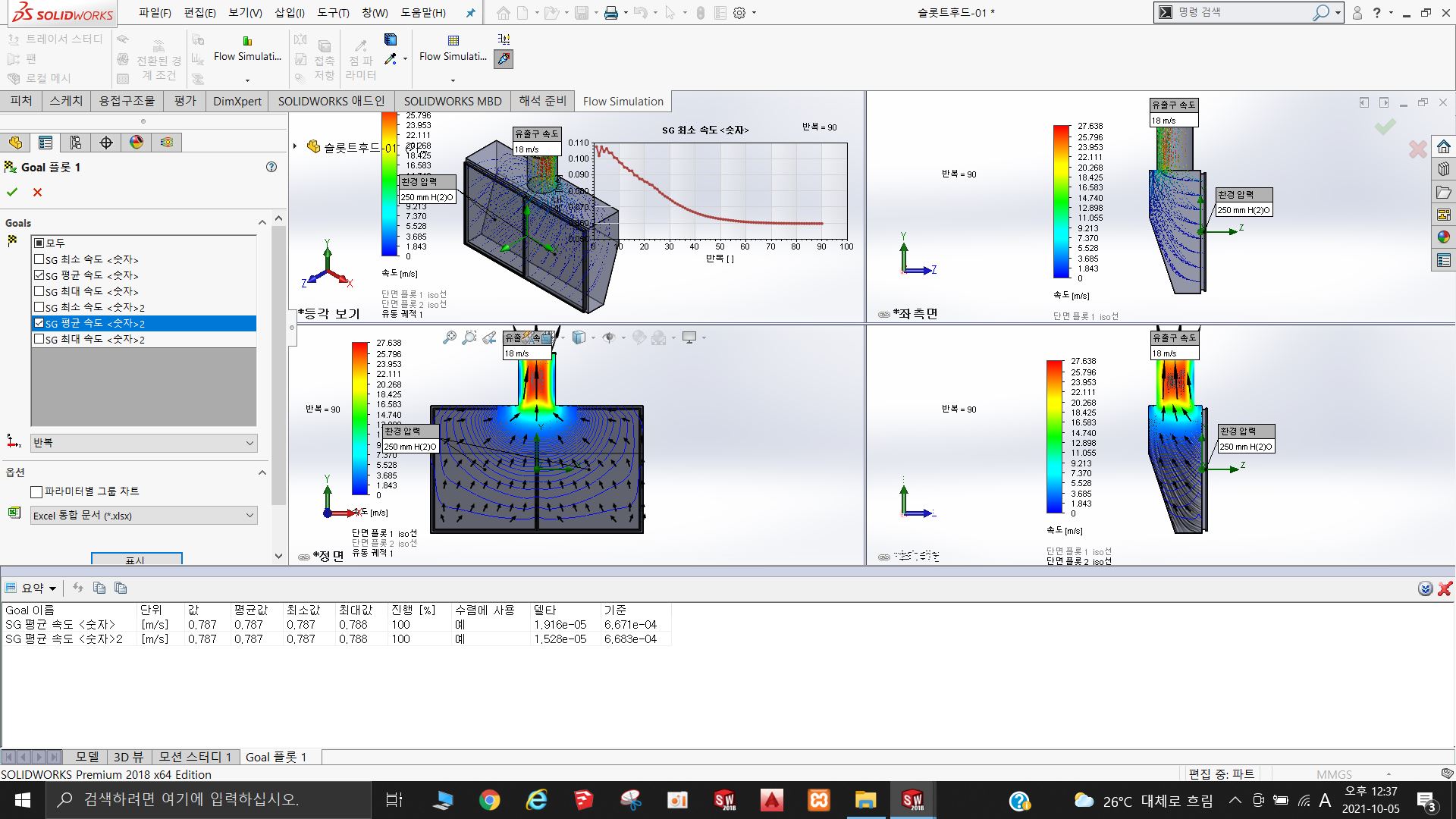Open Chrome from the Windows taskbar
Image resolution: width=1456 pixels, height=819 pixels.
click(490, 800)
